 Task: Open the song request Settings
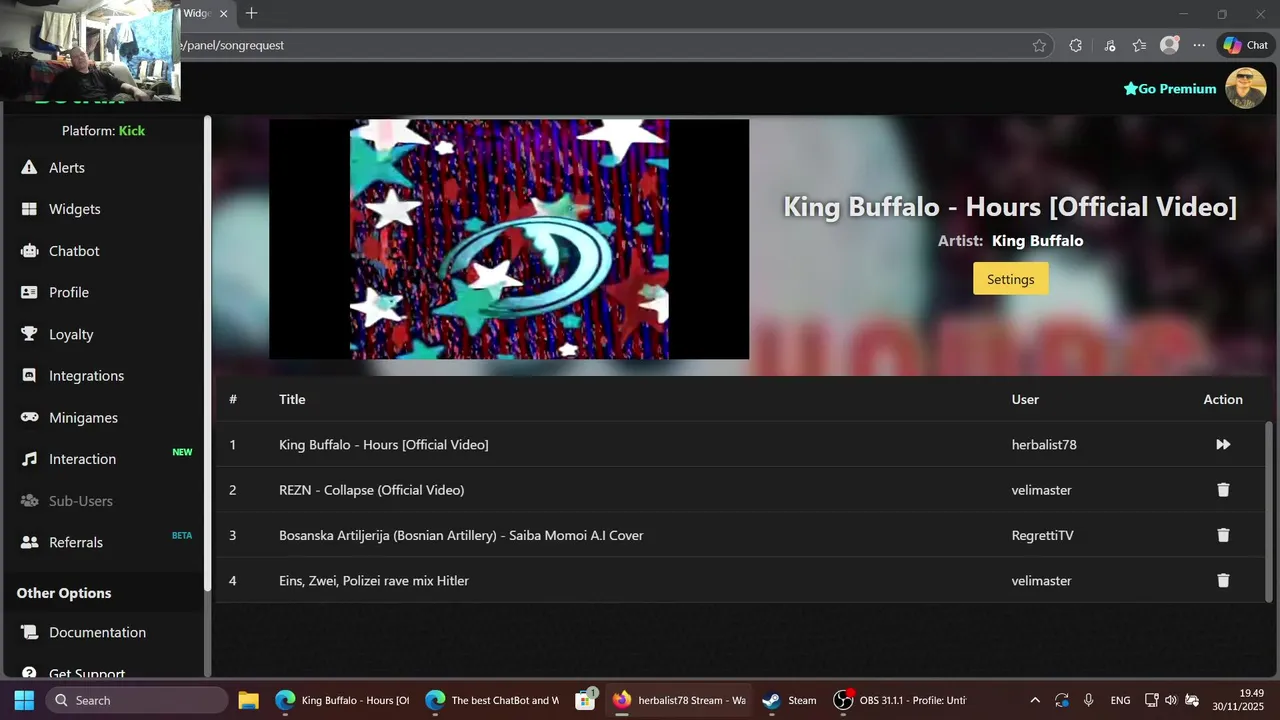(x=1010, y=279)
